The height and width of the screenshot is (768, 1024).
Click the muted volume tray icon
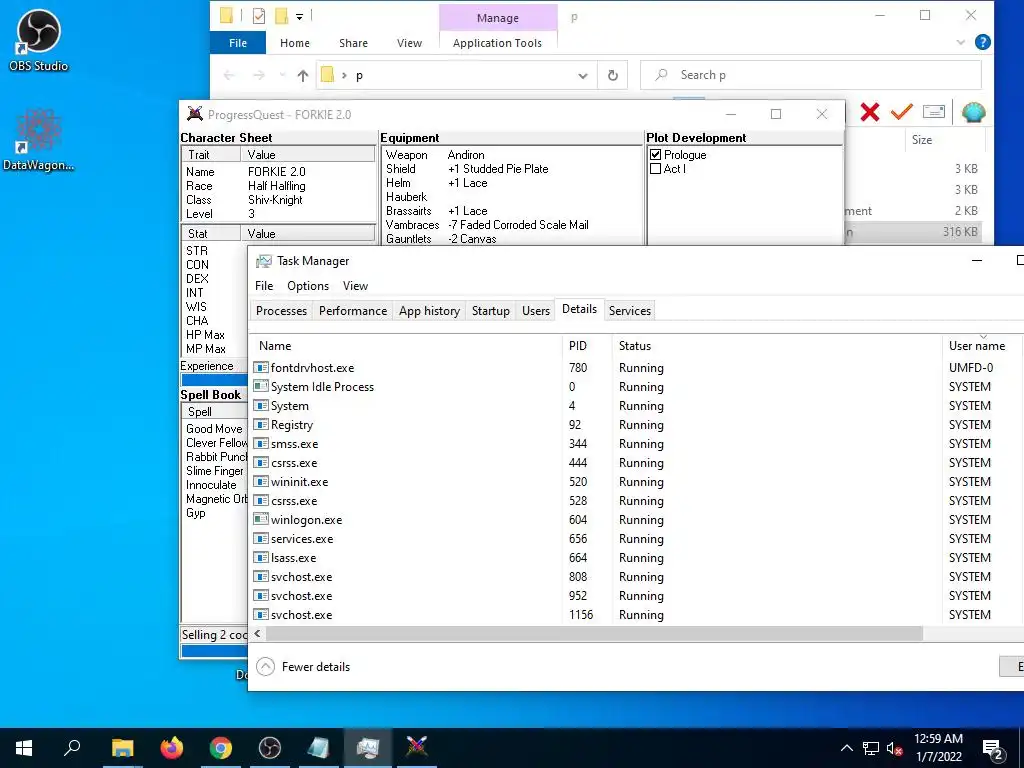(x=895, y=748)
